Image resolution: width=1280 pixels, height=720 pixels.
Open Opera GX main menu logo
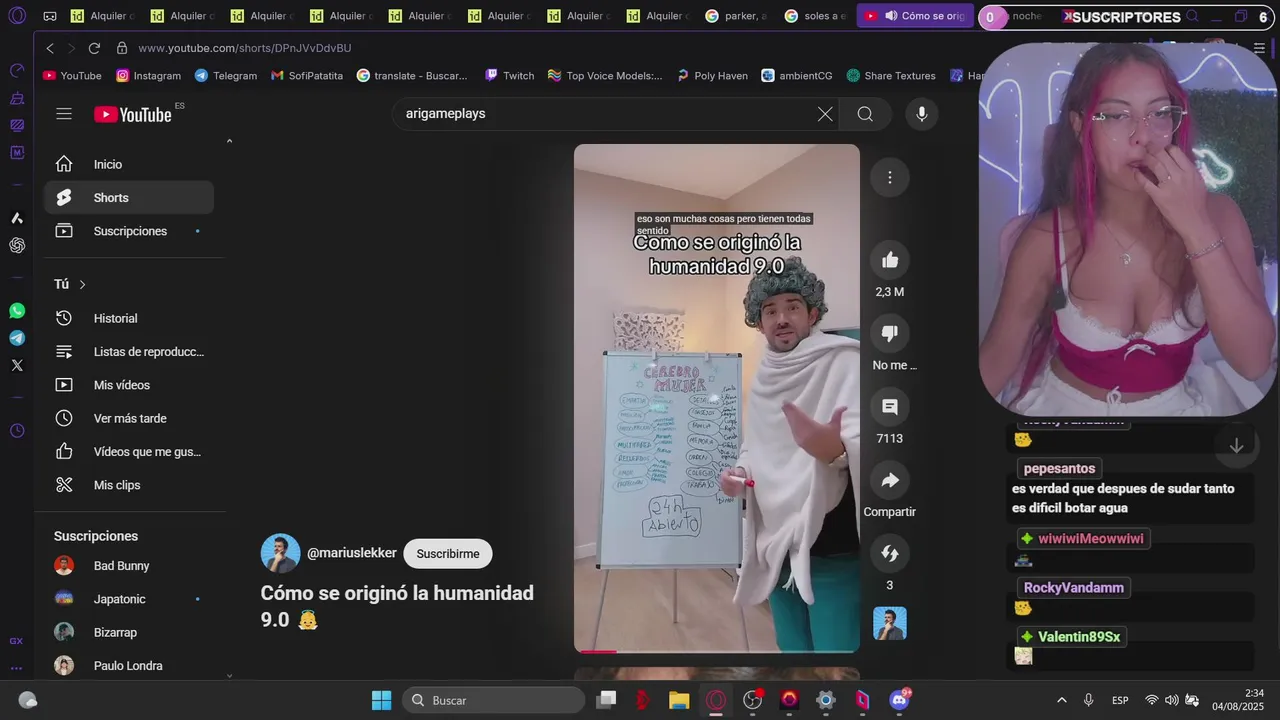coord(17,16)
